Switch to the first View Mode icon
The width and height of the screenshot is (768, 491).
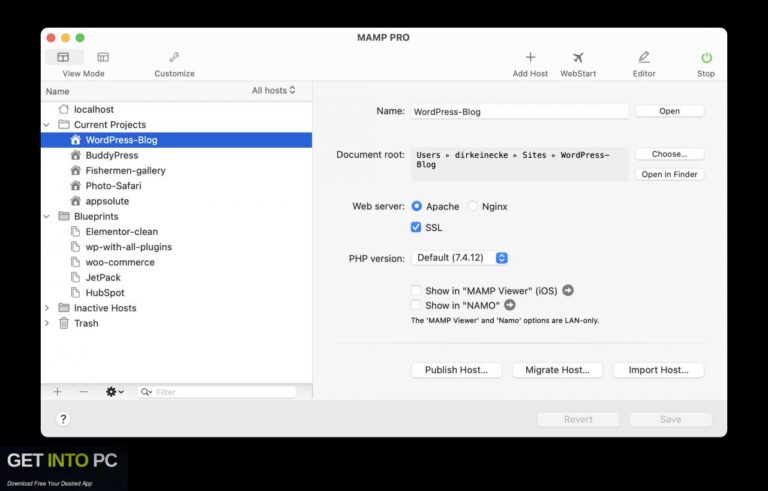[63, 57]
